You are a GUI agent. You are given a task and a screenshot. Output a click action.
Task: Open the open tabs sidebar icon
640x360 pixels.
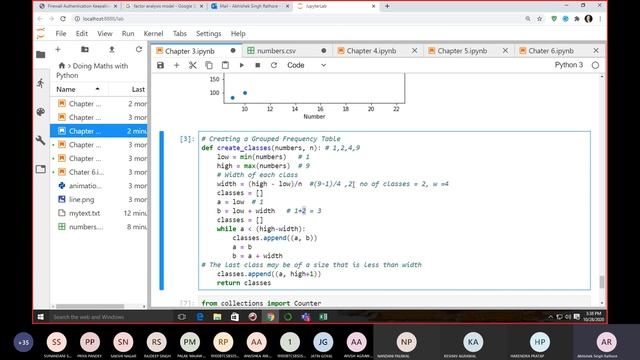click(x=41, y=169)
